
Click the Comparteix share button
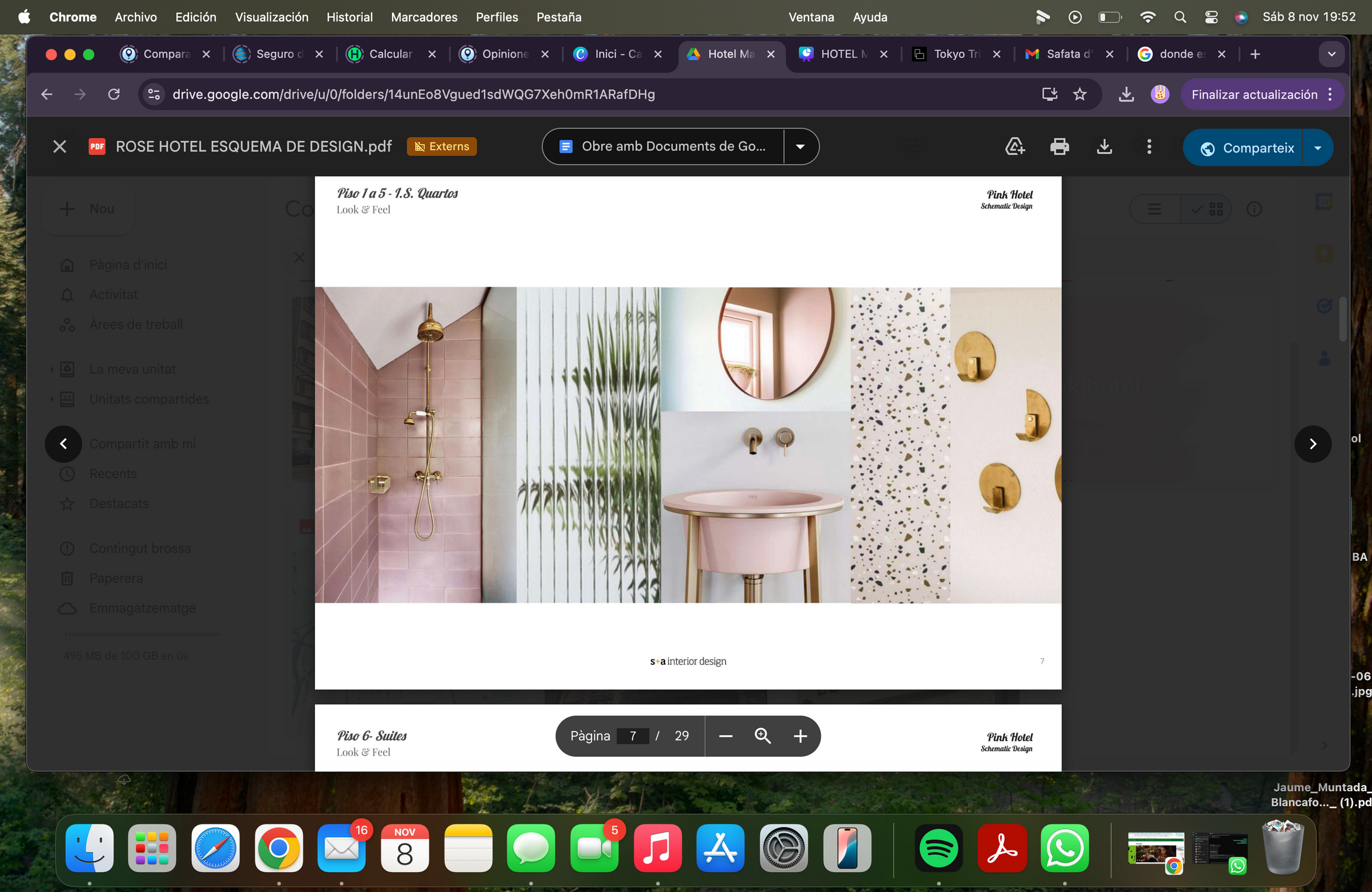(x=1247, y=148)
